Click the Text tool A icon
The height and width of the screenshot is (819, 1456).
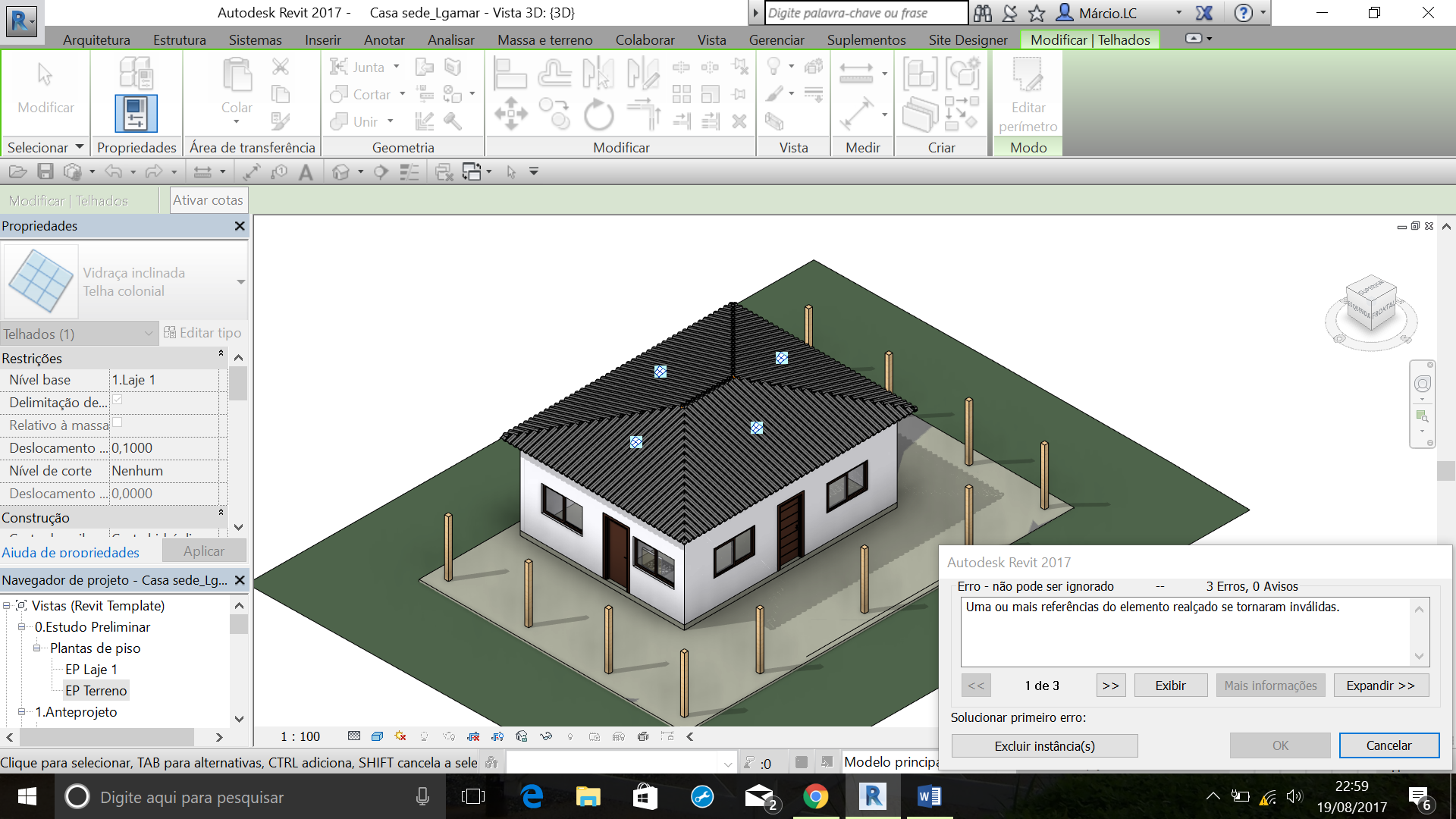(x=306, y=172)
